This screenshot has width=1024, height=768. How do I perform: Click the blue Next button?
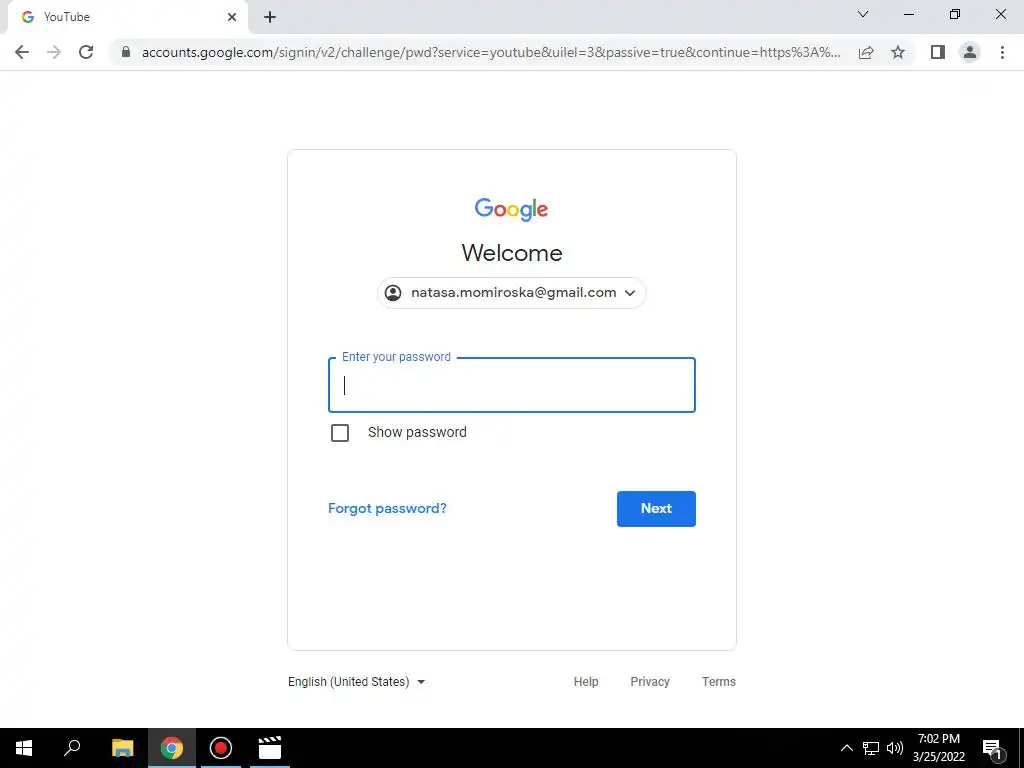pyautogui.click(x=656, y=509)
